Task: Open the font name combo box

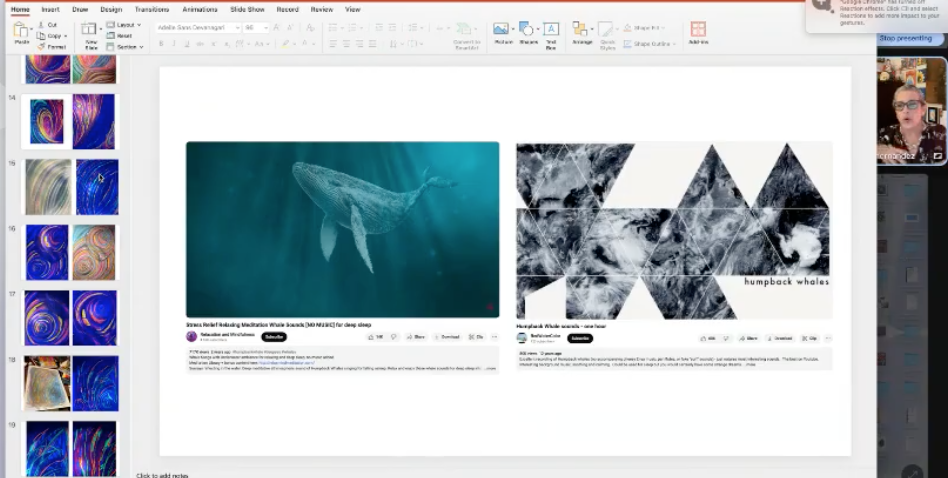Action: (198, 28)
